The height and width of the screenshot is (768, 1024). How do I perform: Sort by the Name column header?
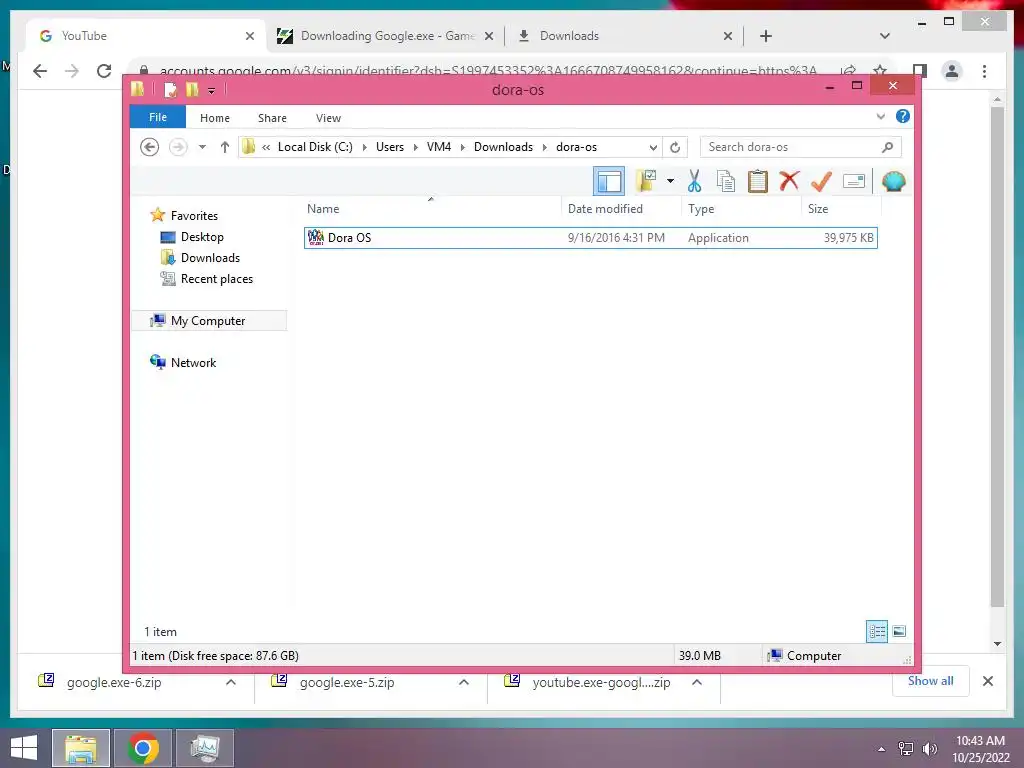[x=431, y=209]
